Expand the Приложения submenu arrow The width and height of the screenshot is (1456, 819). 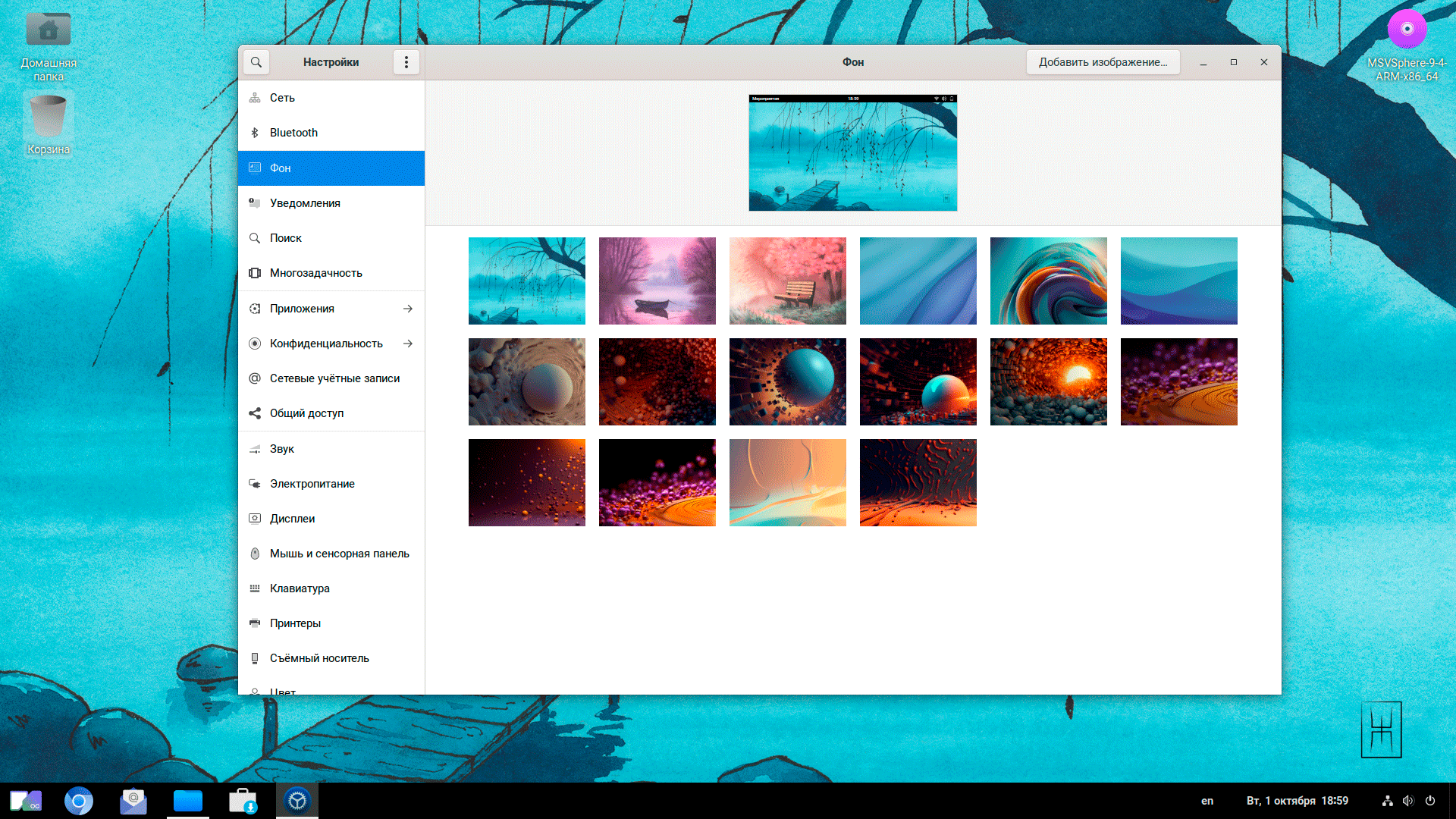point(408,309)
